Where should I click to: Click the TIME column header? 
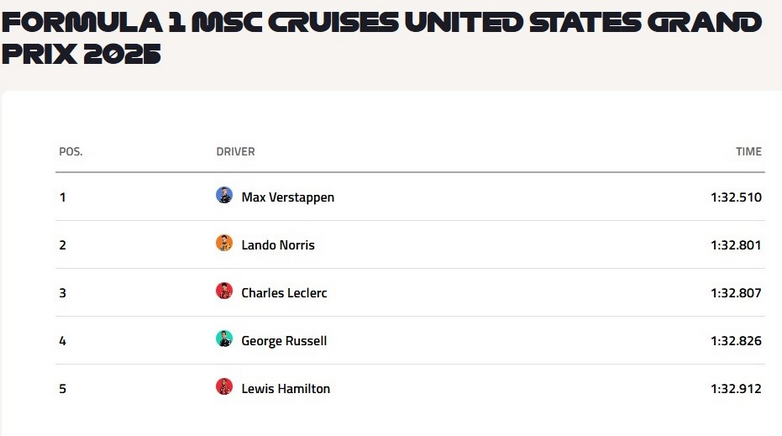point(748,152)
